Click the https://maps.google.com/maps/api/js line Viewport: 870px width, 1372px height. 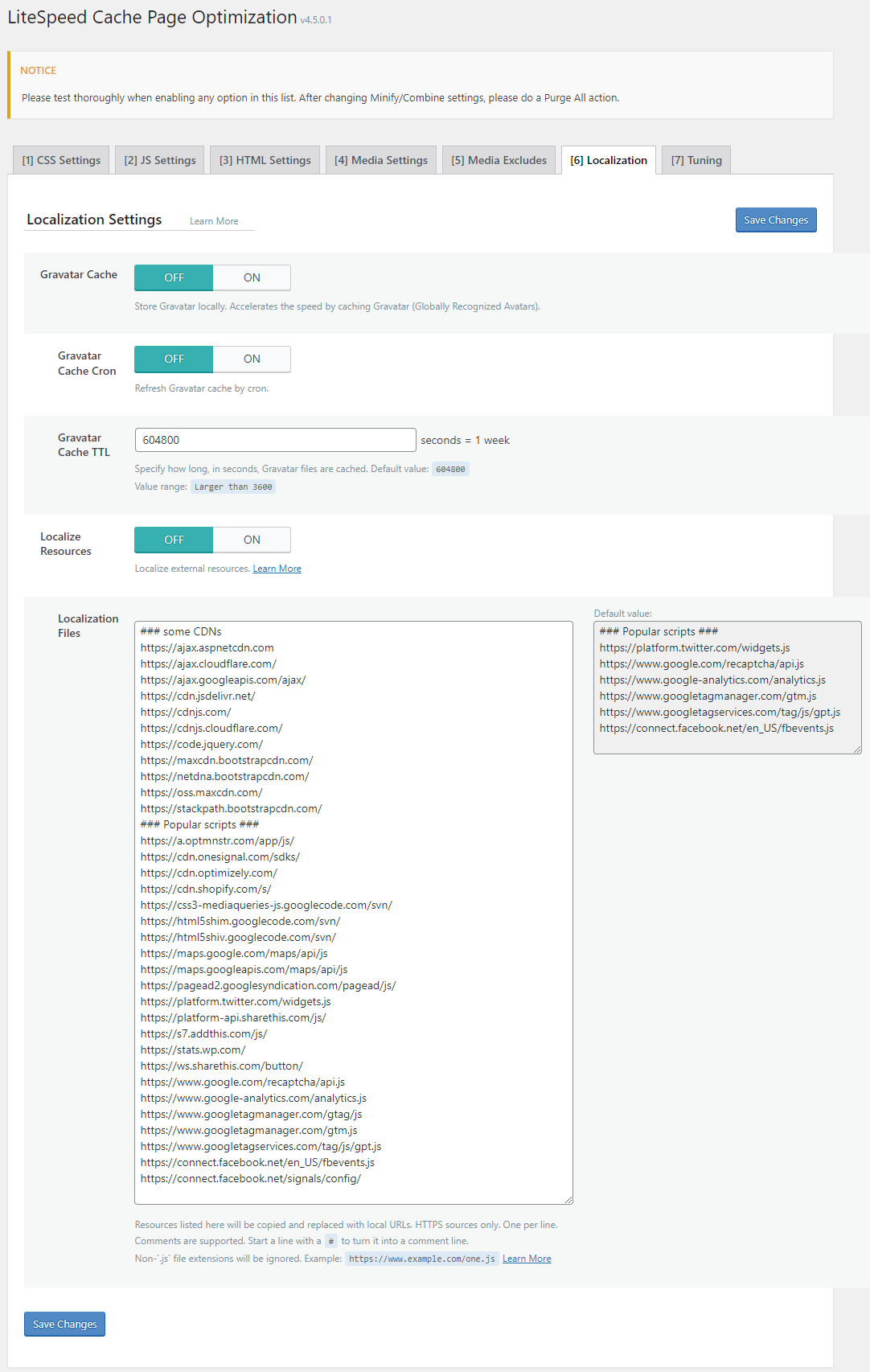tap(234, 953)
